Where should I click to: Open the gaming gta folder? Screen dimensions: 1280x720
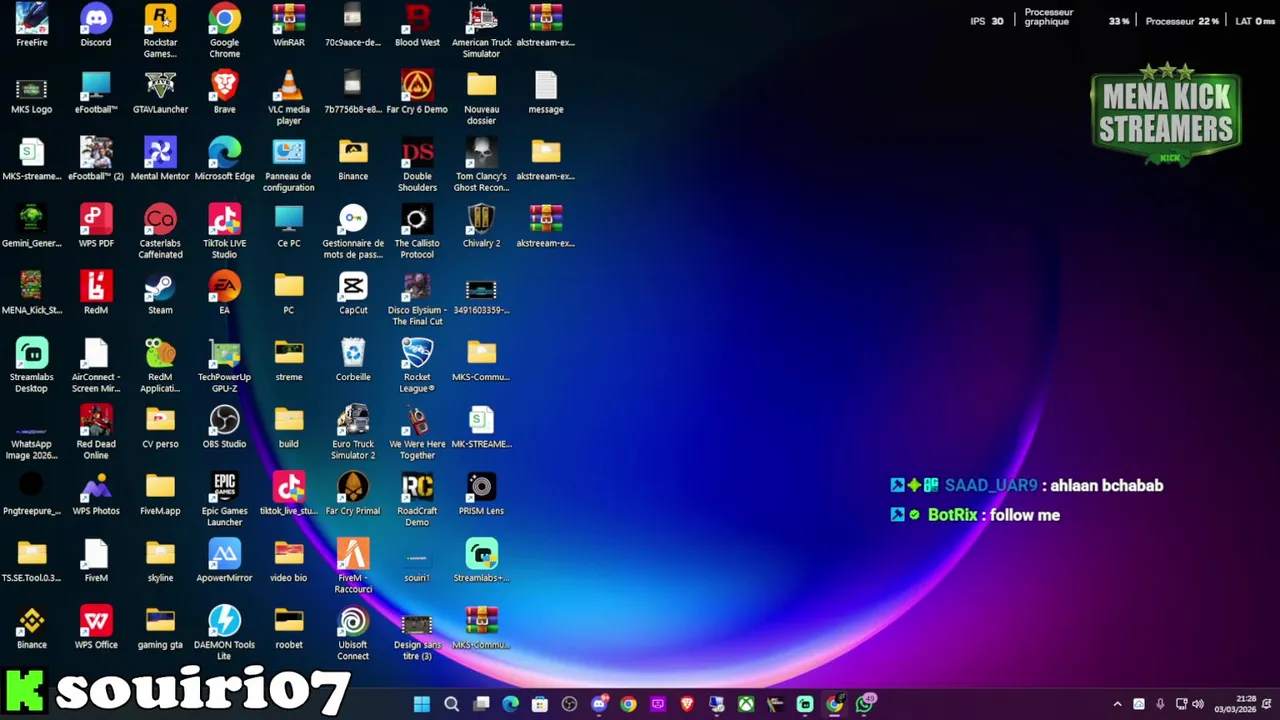(160, 628)
